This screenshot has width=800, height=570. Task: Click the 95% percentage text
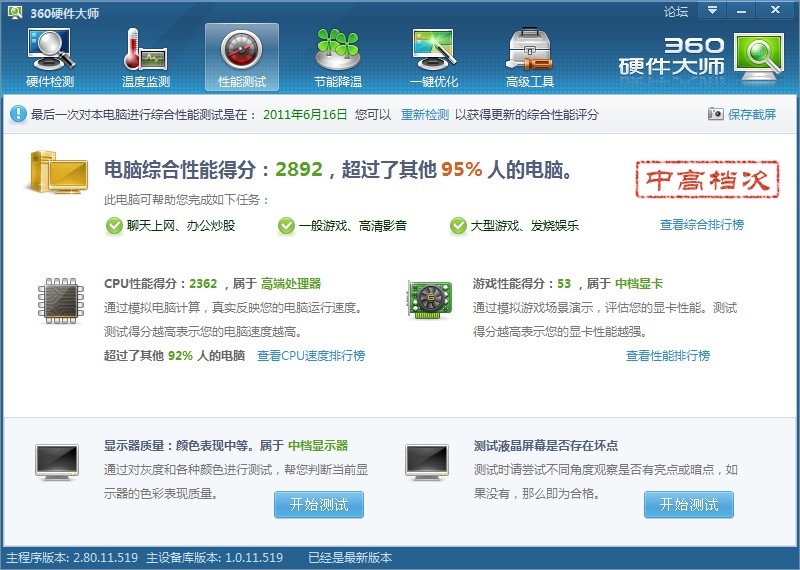coord(461,169)
